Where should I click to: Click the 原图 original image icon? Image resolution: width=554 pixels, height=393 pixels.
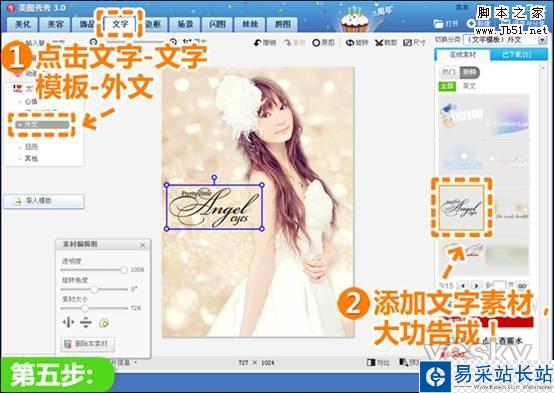tap(316, 43)
